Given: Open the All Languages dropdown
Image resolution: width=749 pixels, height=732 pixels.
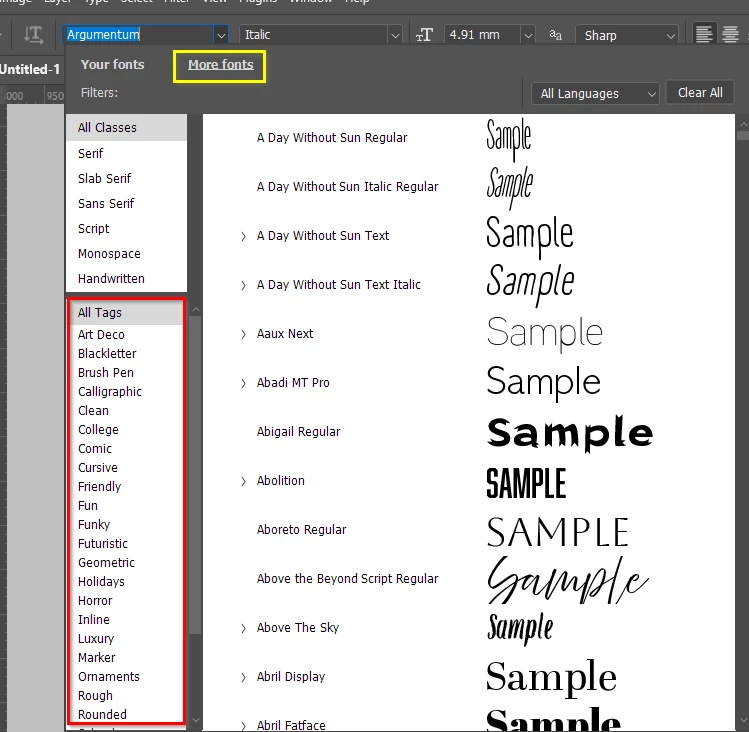Looking at the screenshot, I should (x=595, y=94).
